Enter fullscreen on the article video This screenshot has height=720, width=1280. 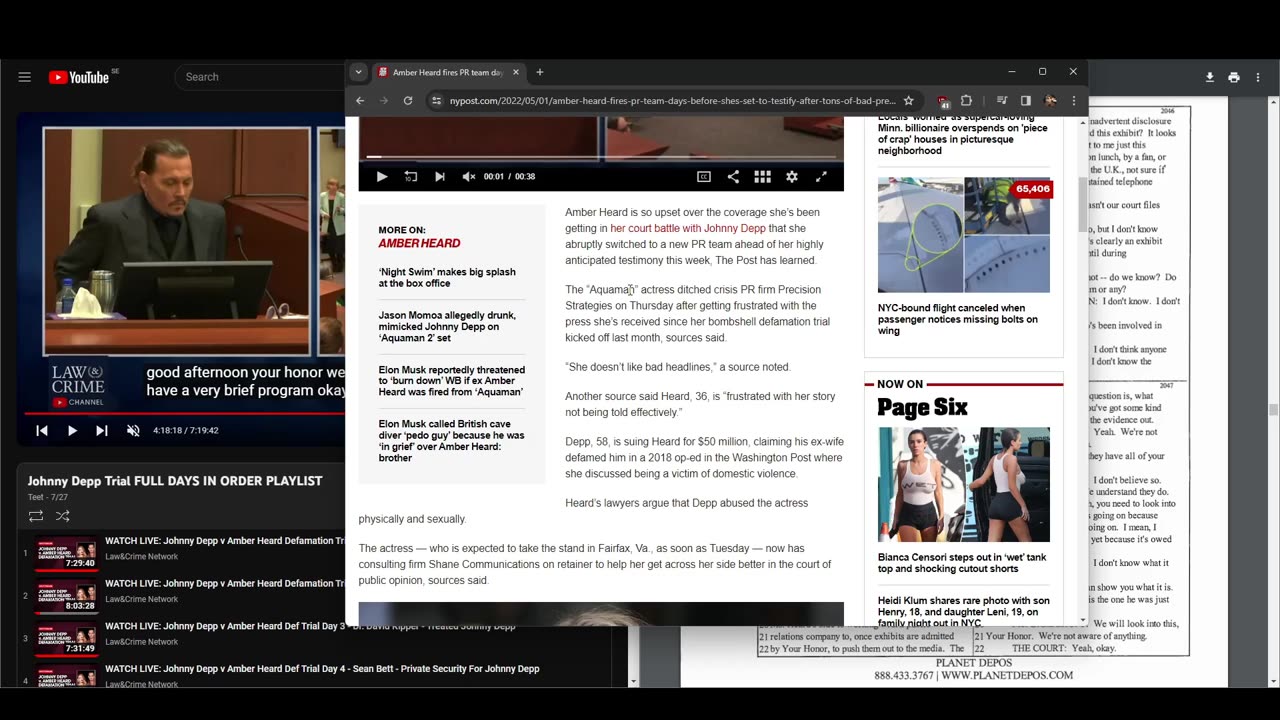(x=821, y=176)
